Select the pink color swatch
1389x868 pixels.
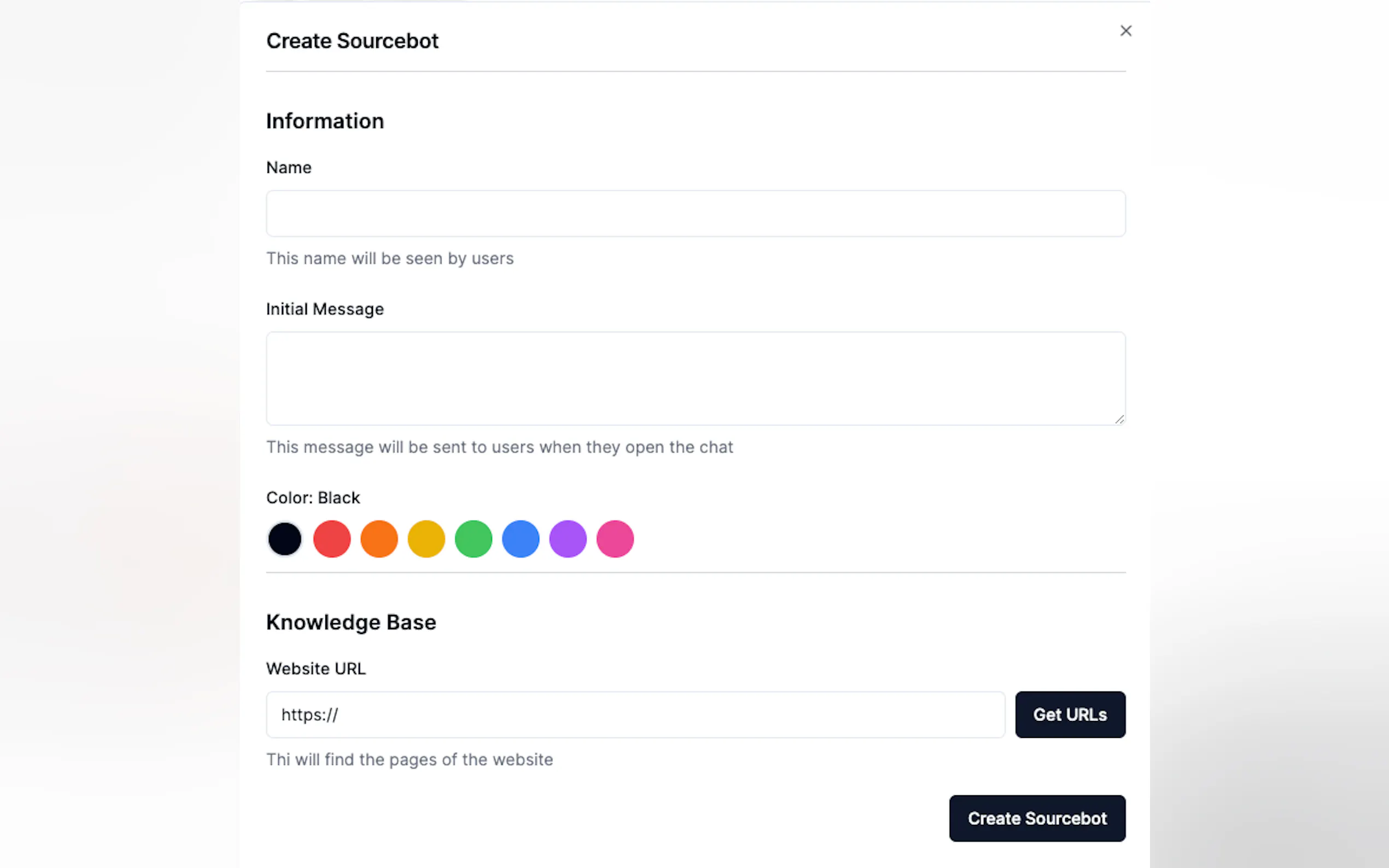coord(615,538)
